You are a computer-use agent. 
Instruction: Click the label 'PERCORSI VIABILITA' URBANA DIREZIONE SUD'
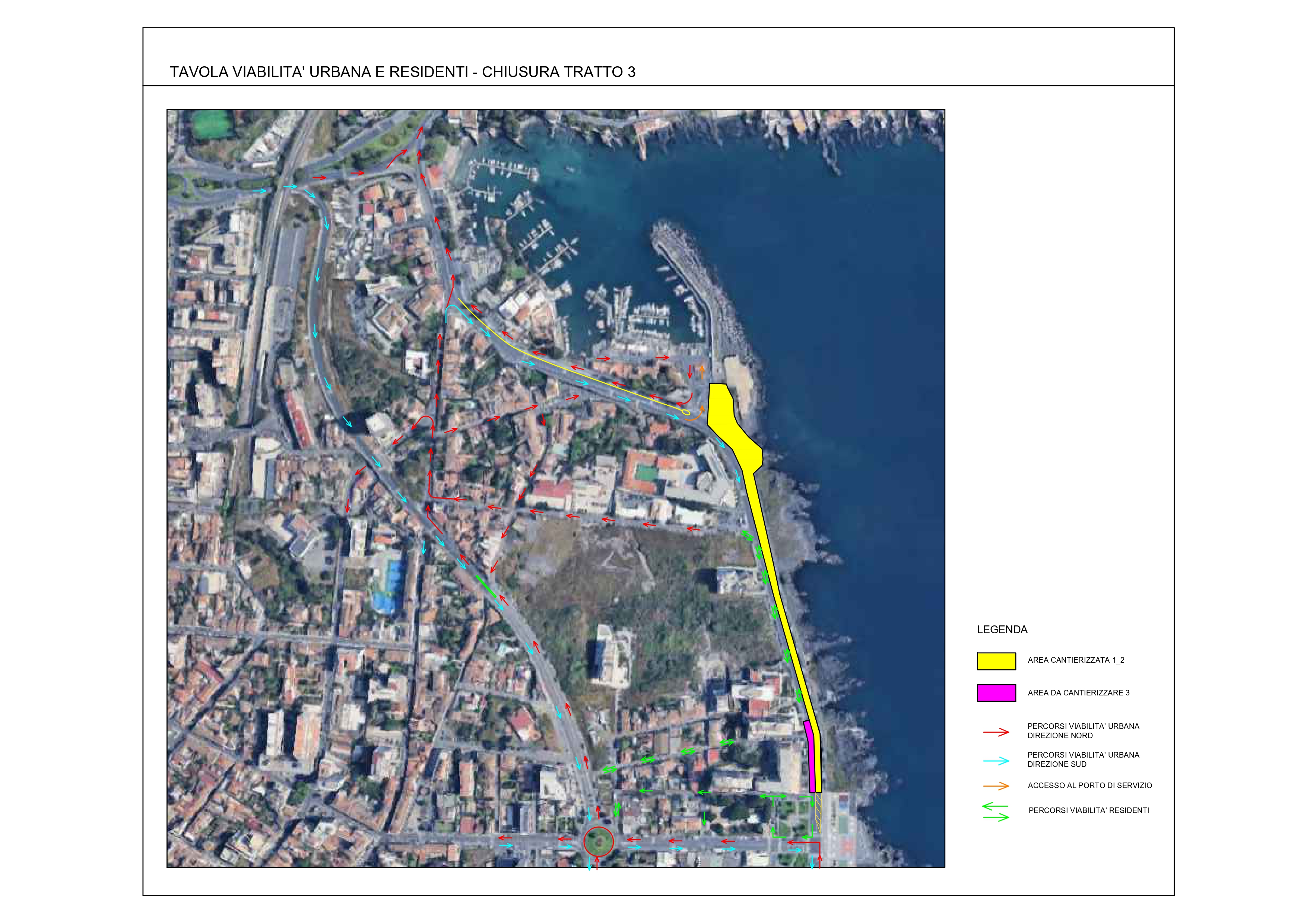1083,759
